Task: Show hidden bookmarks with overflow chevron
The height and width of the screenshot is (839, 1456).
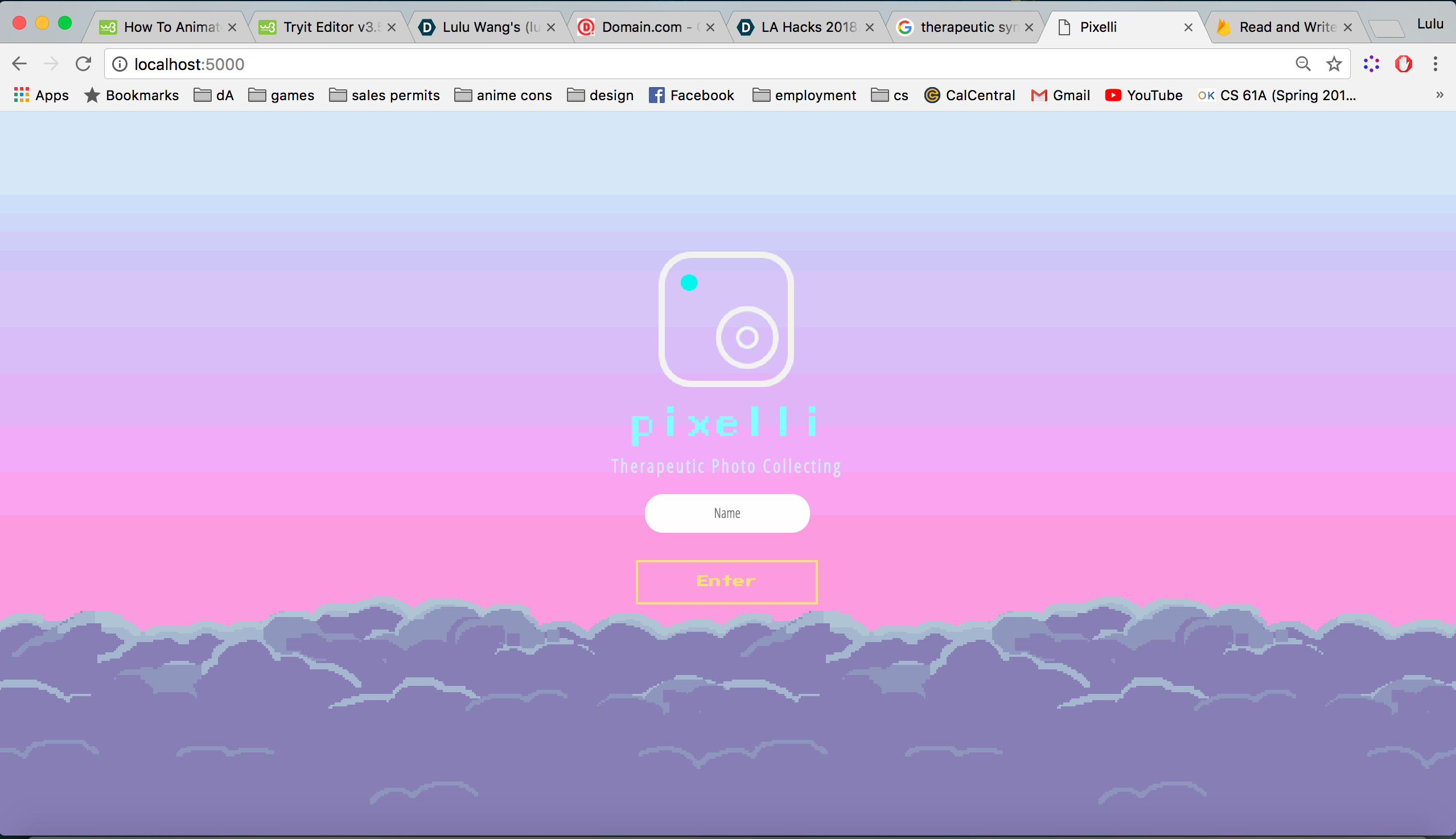Action: (1439, 95)
